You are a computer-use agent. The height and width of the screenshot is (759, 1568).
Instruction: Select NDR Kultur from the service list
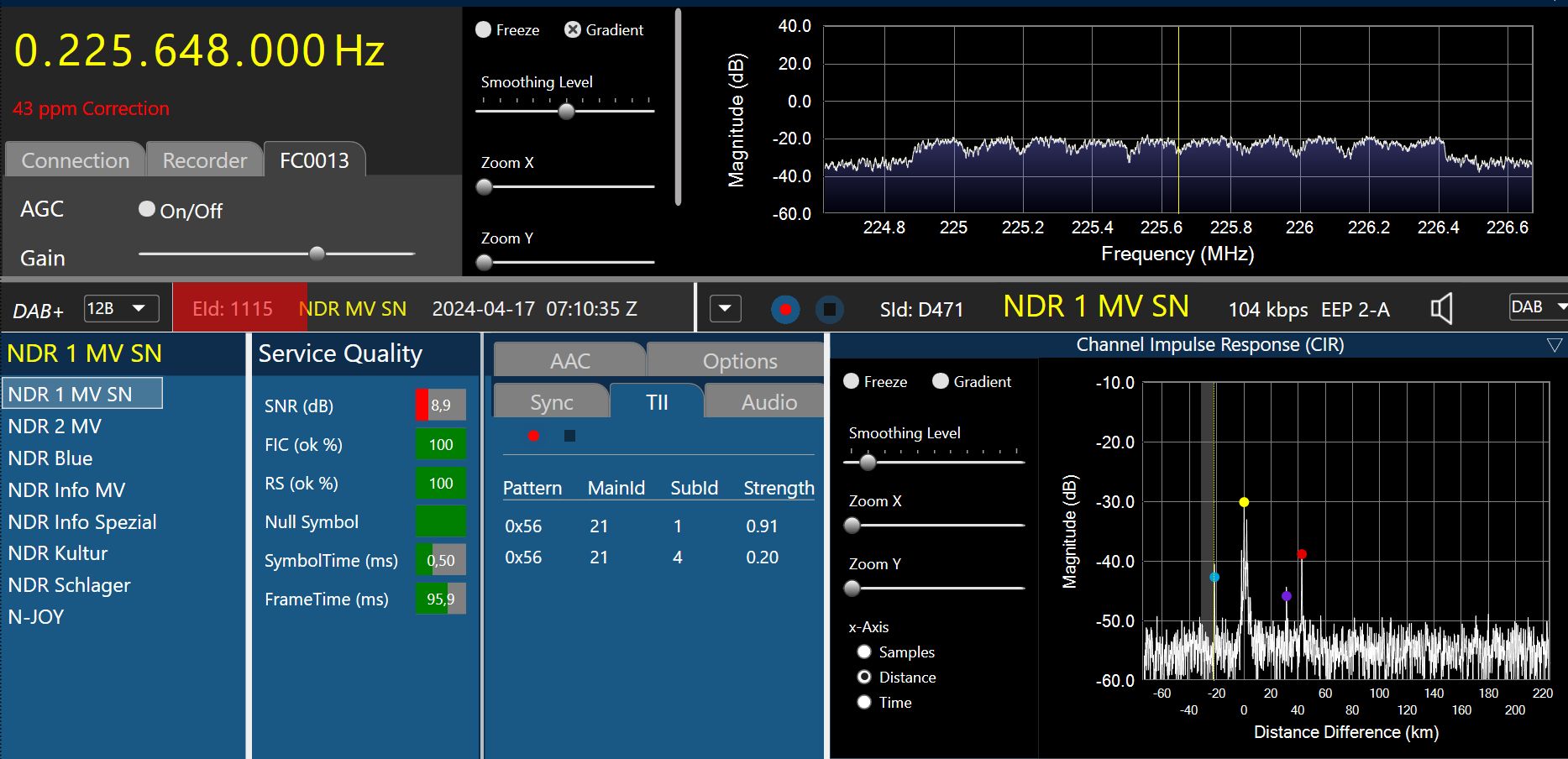58,553
